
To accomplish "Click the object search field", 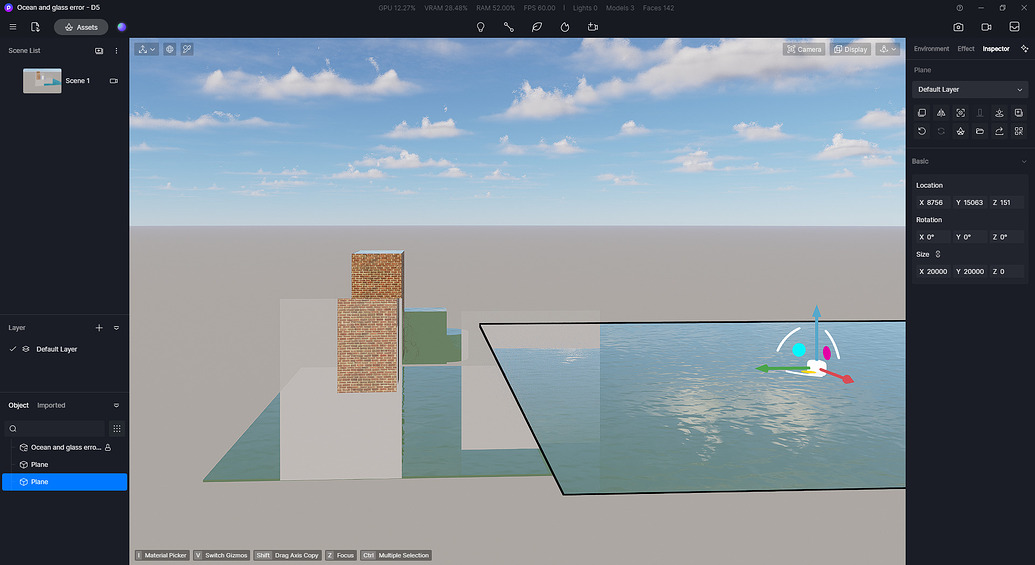I will (x=55, y=428).
